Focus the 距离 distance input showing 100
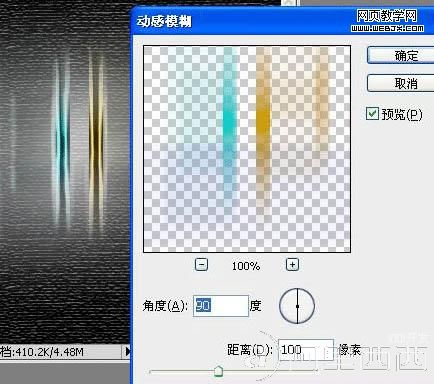This screenshot has width=434, height=384. (x=306, y=350)
